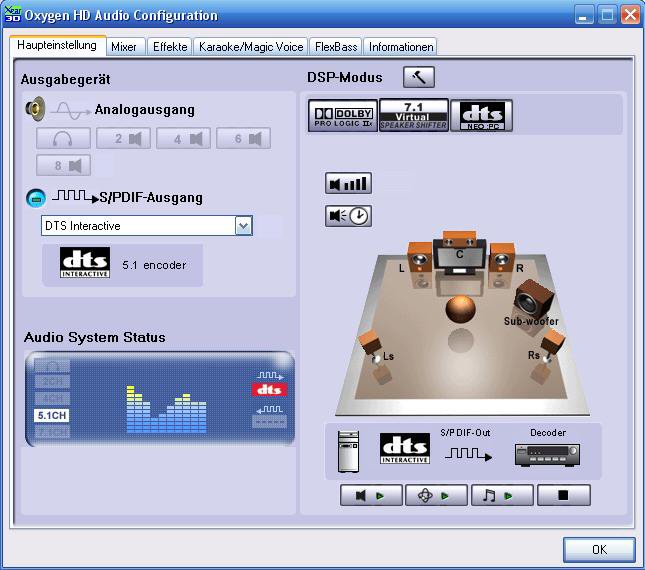Click the left front speaker L
This screenshot has height=570, width=645.
coord(420,258)
